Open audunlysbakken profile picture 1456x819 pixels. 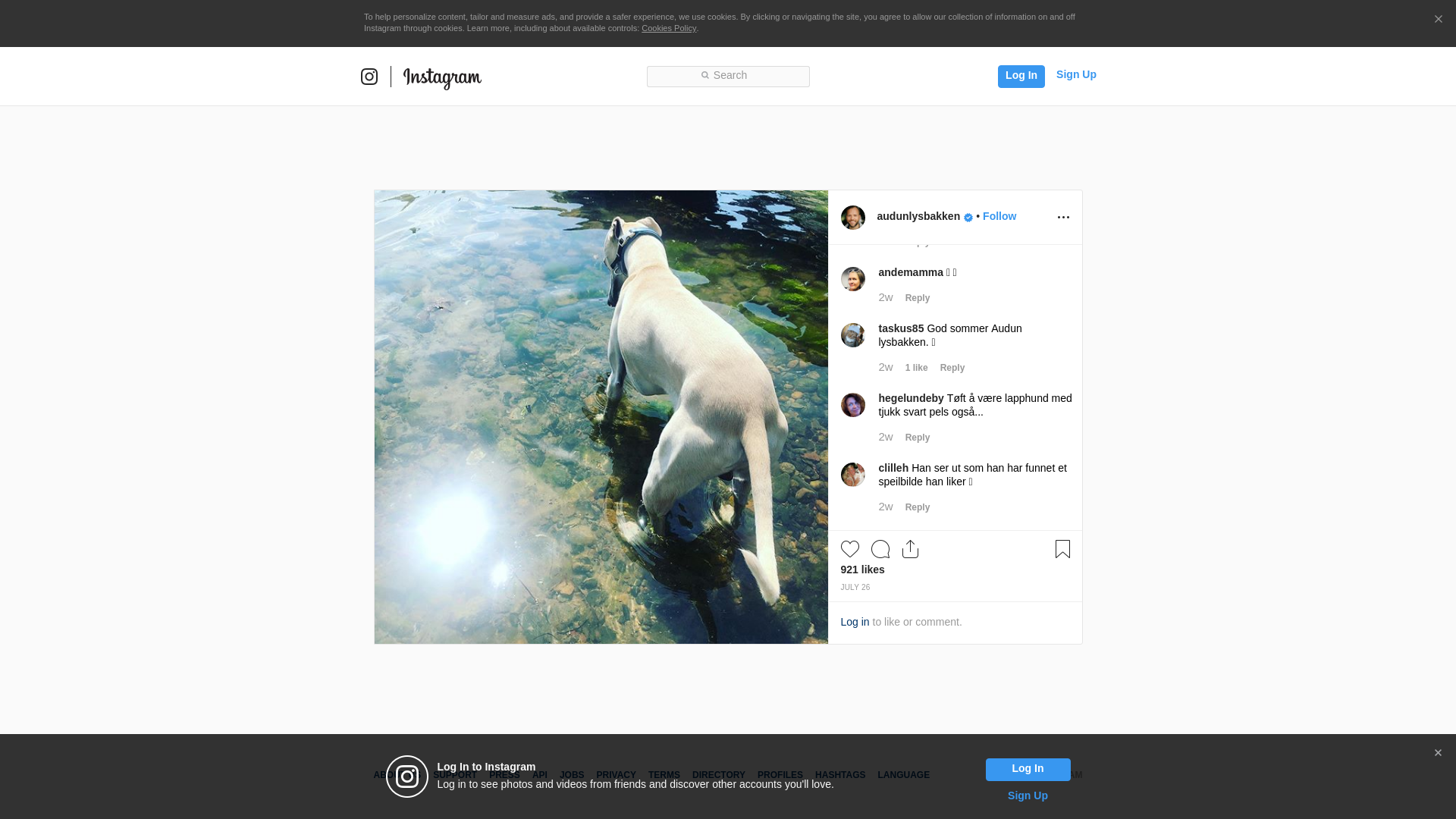coord(853,218)
